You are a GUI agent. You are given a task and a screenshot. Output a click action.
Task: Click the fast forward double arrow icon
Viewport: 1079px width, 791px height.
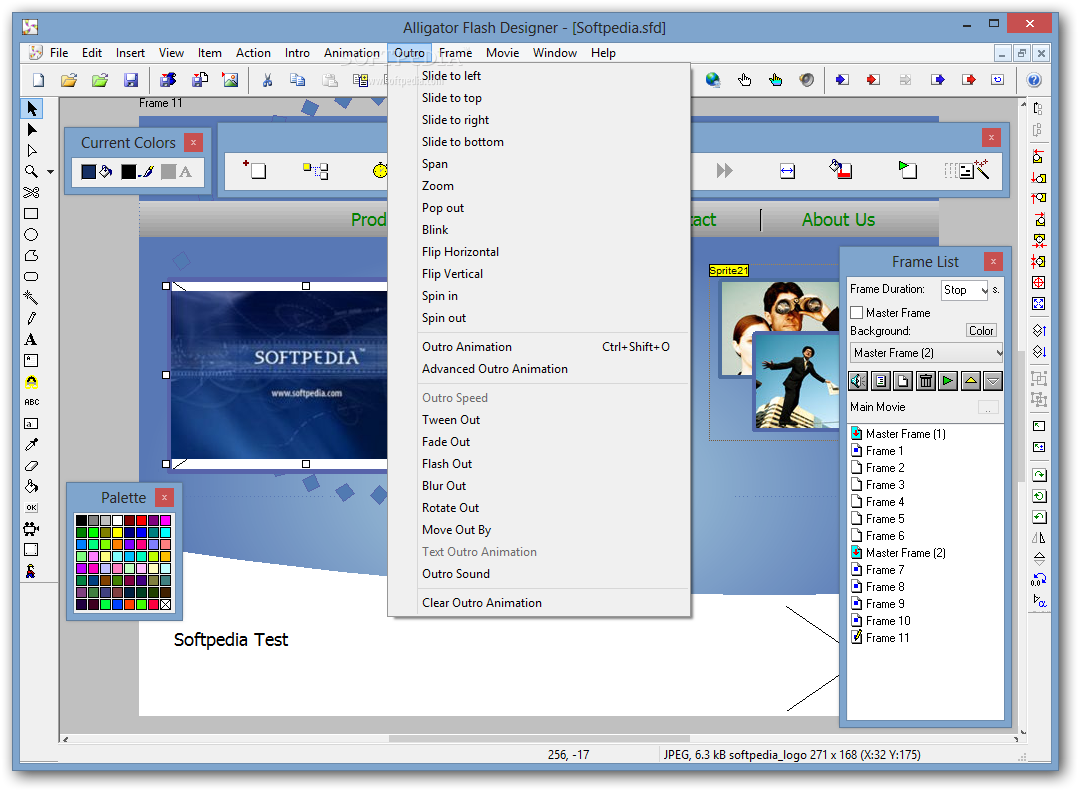tap(725, 171)
